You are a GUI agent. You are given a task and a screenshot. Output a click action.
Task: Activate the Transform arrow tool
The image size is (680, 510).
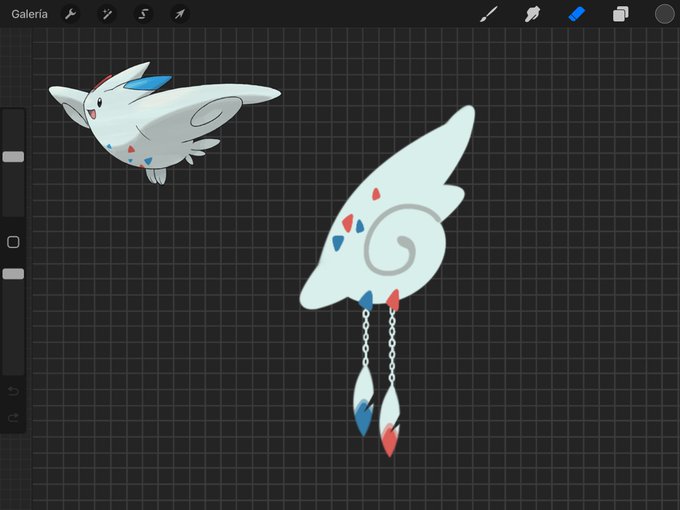180,14
